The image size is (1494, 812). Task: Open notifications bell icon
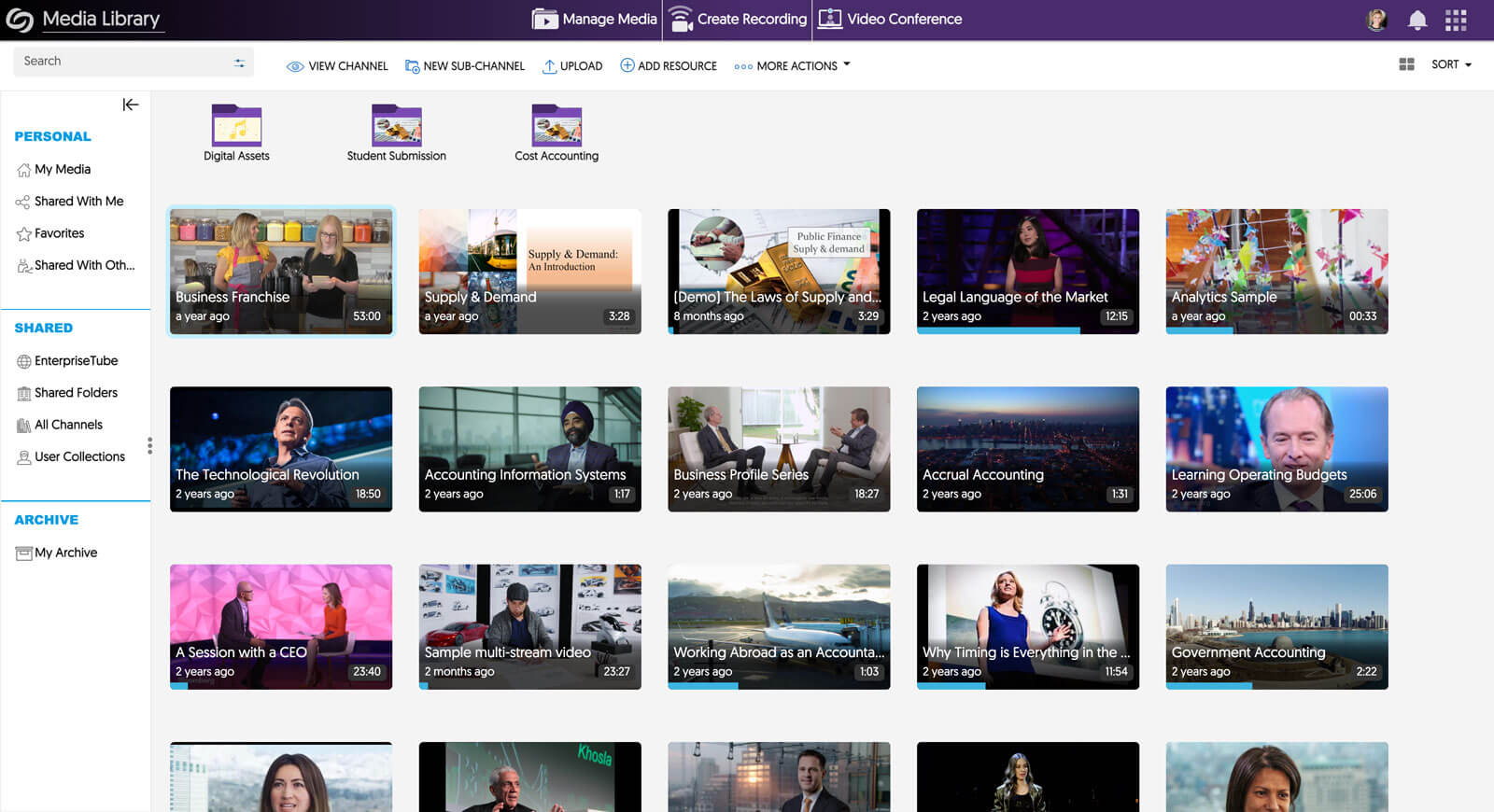[x=1417, y=20]
